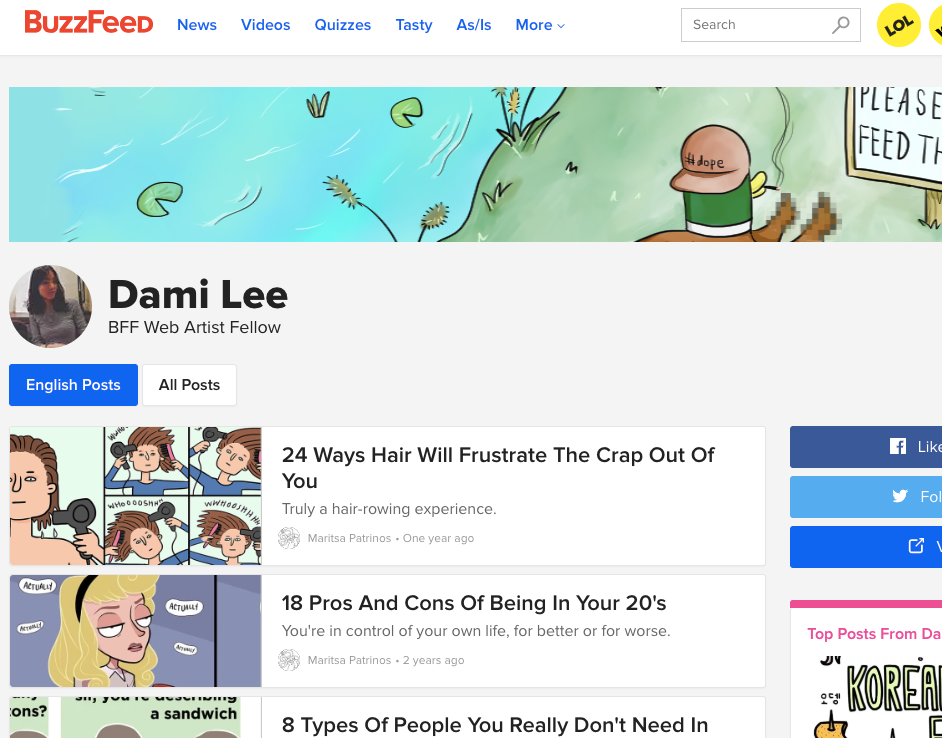This screenshot has height=738, width=942.
Task: Open '18 Pros And Cons' article title
Action: pos(474,603)
